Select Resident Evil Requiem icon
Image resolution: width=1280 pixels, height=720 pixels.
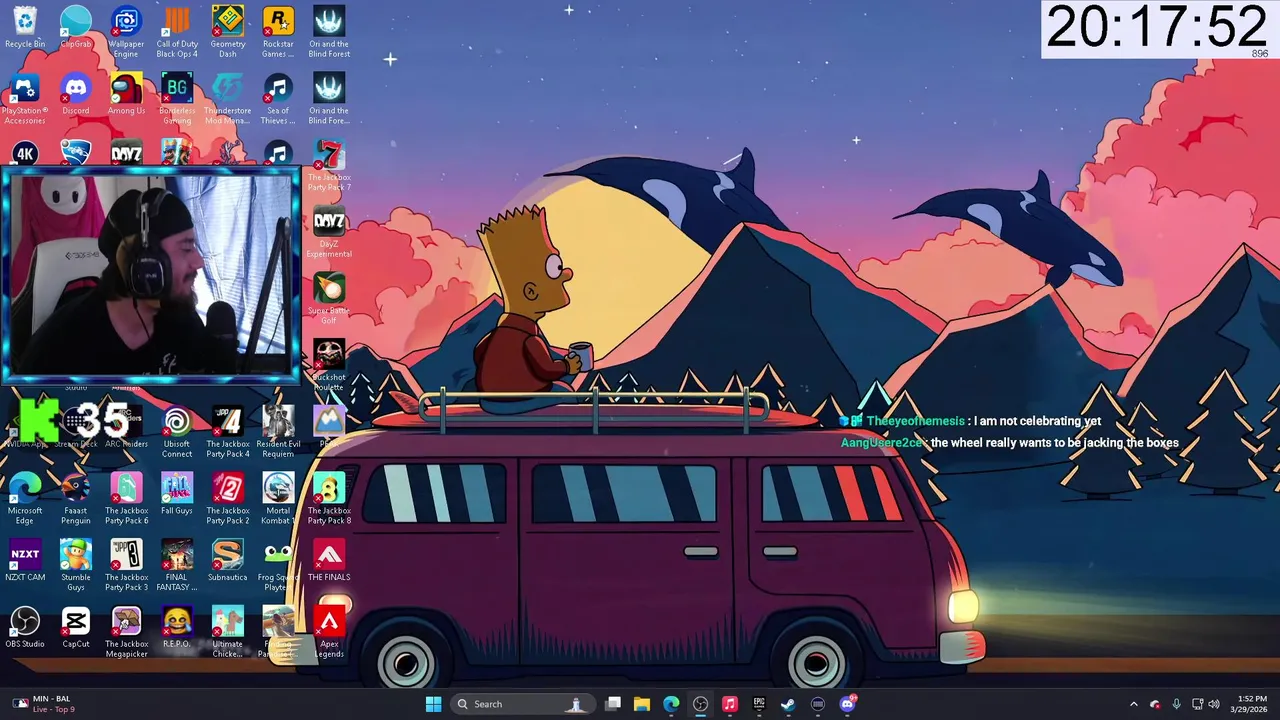[278, 432]
